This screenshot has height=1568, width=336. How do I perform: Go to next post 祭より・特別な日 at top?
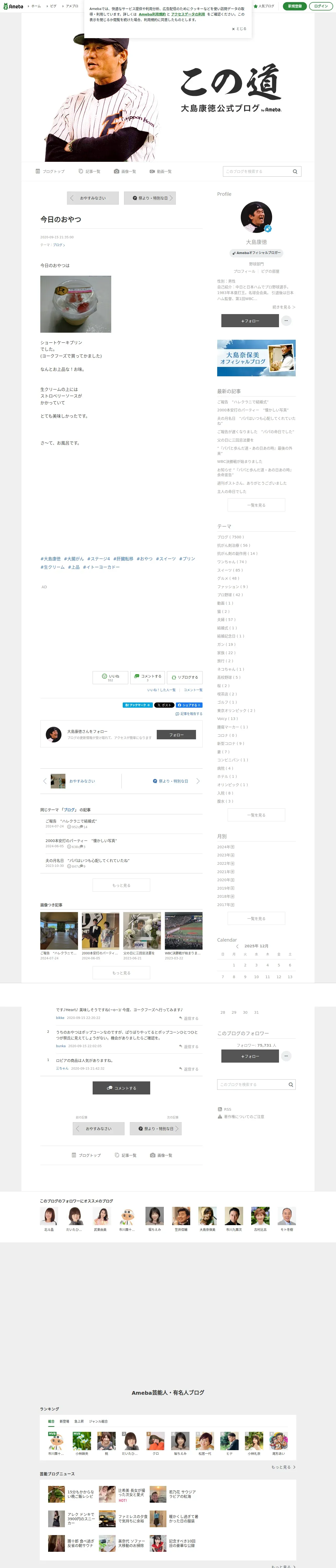(150, 198)
